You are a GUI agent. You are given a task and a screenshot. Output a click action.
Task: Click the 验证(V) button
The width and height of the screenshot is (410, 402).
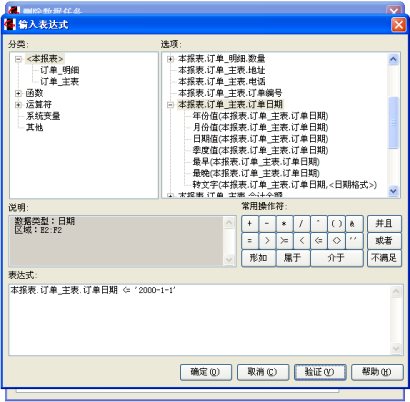pos(320,372)
